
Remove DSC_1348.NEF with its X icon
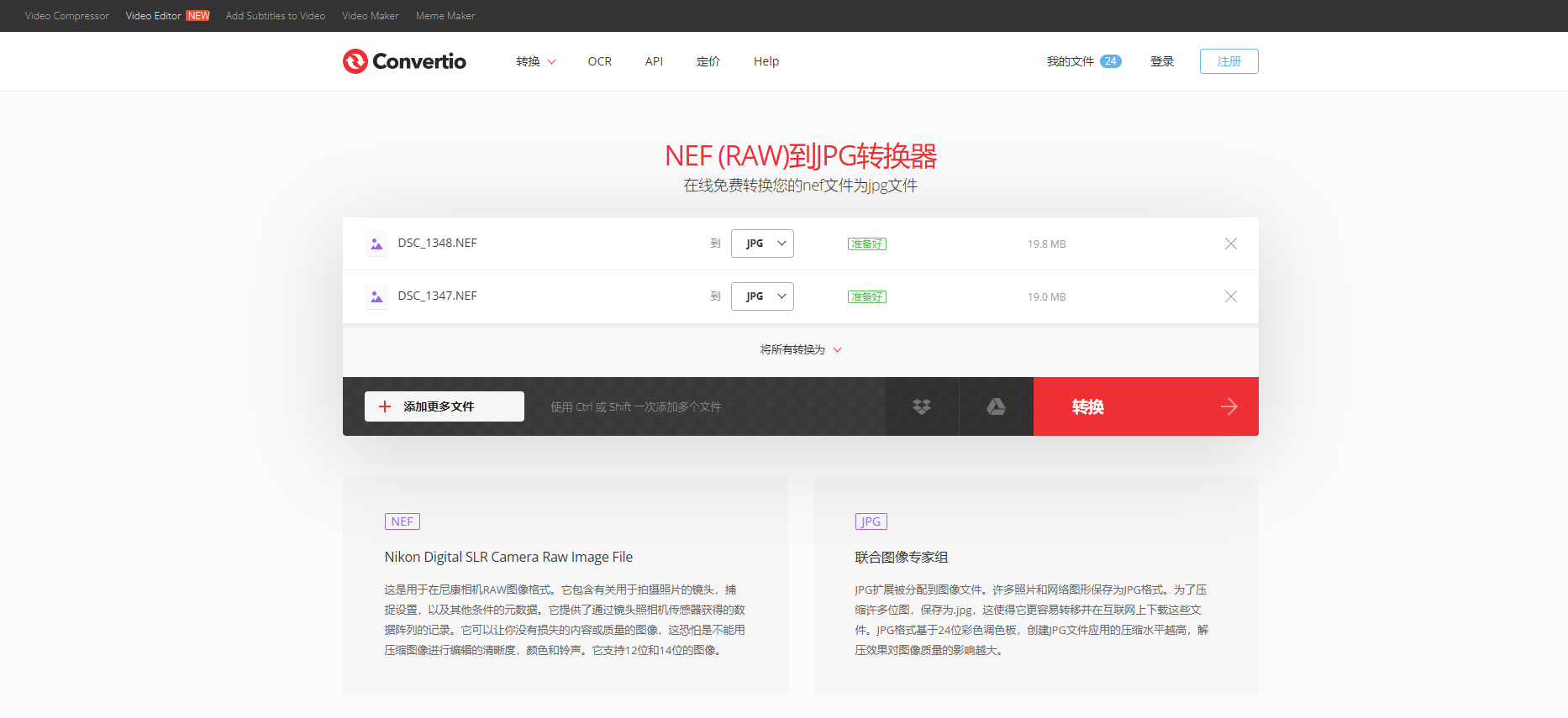tap(1231, 244)
